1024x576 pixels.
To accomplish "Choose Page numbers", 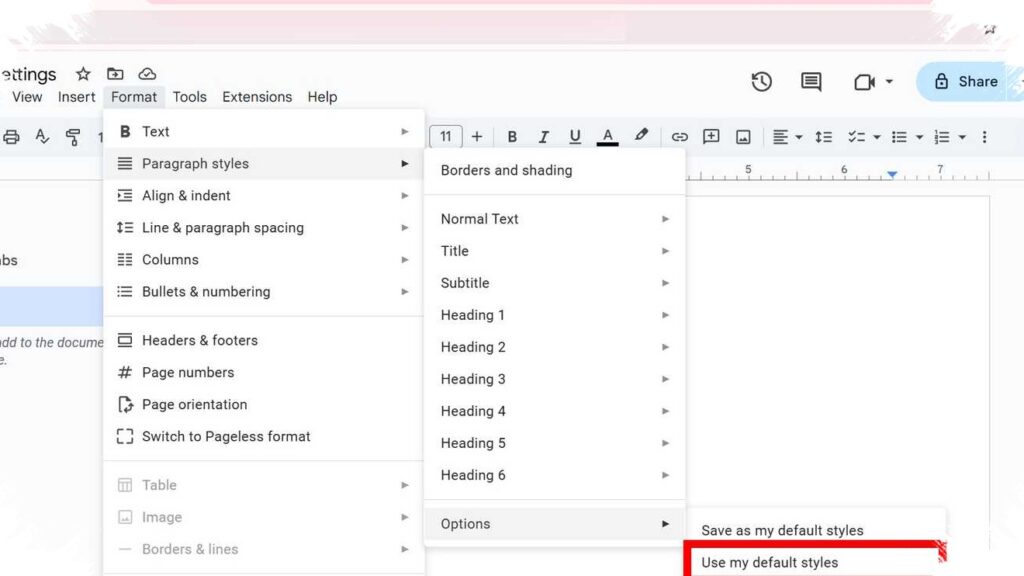I will coord(264,372).
